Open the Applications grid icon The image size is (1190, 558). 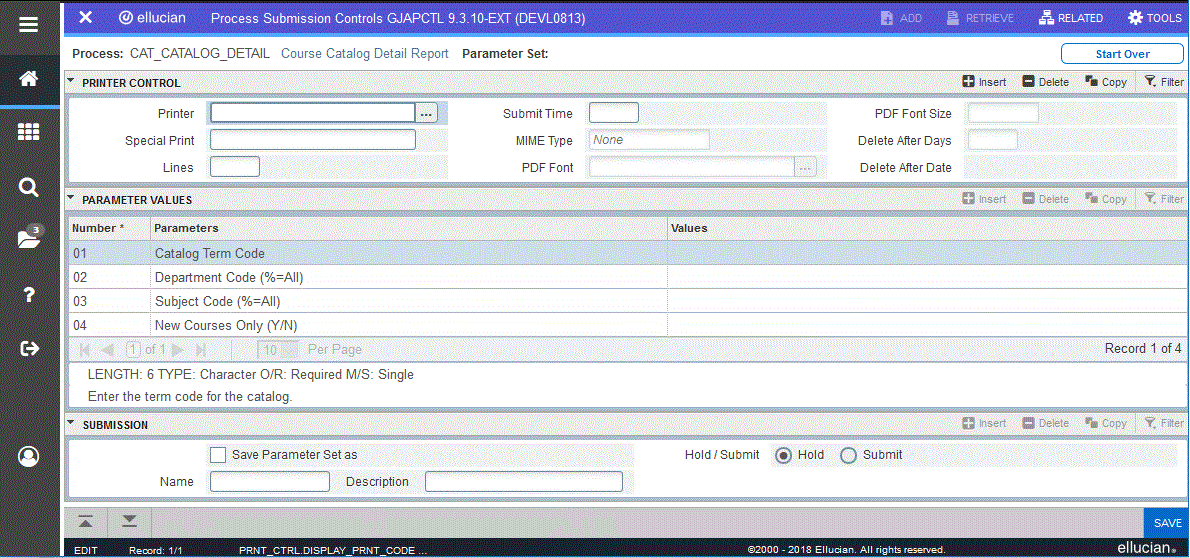coord(29,133)
